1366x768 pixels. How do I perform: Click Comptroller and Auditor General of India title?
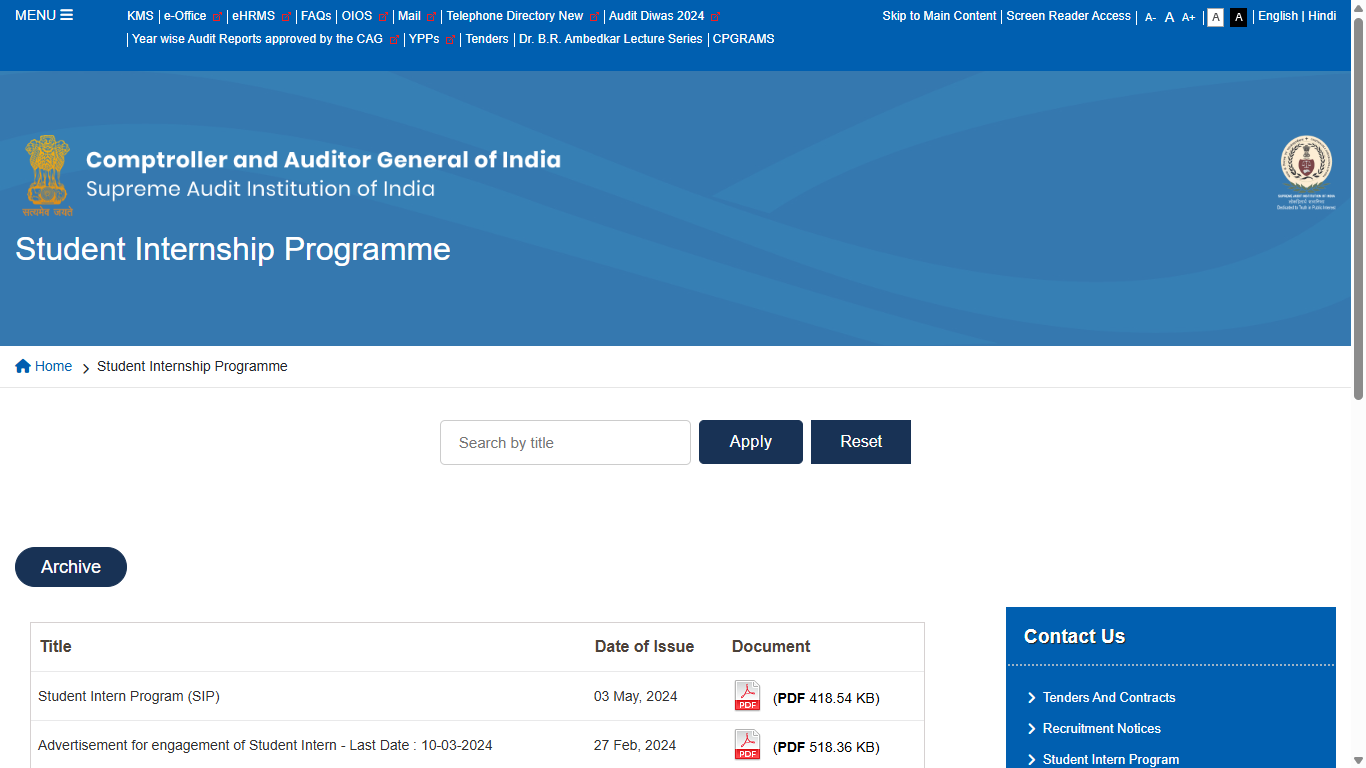[x=323, y=160]
